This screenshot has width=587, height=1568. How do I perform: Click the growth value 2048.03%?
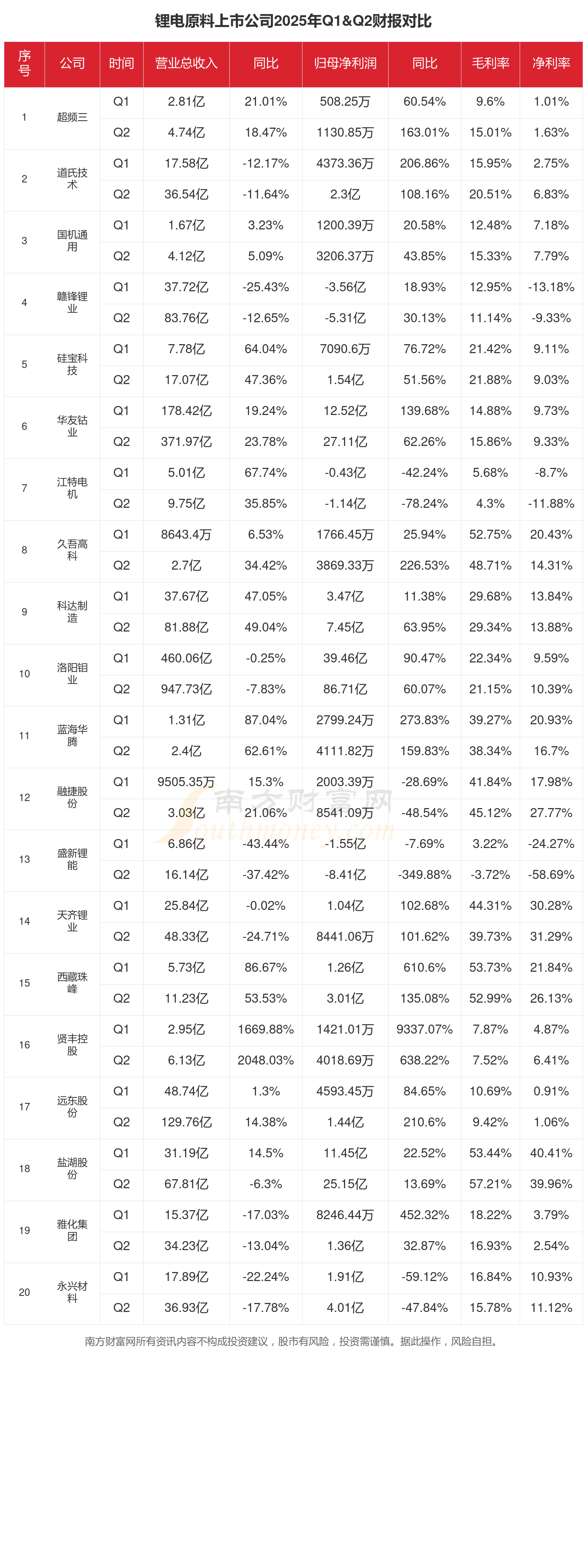pos(266,1060)
